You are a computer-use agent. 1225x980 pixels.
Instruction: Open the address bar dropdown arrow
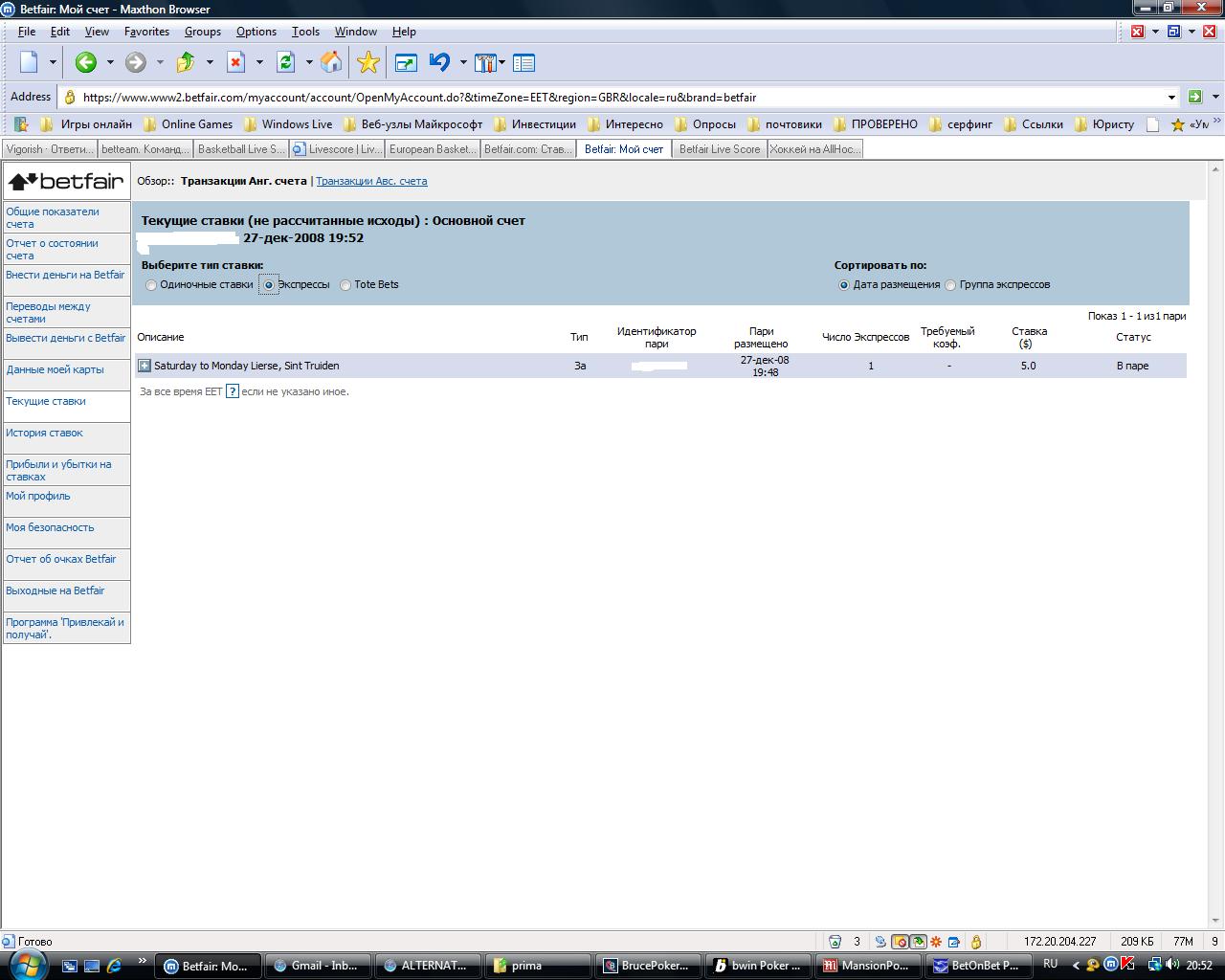tap(1171, 98)
